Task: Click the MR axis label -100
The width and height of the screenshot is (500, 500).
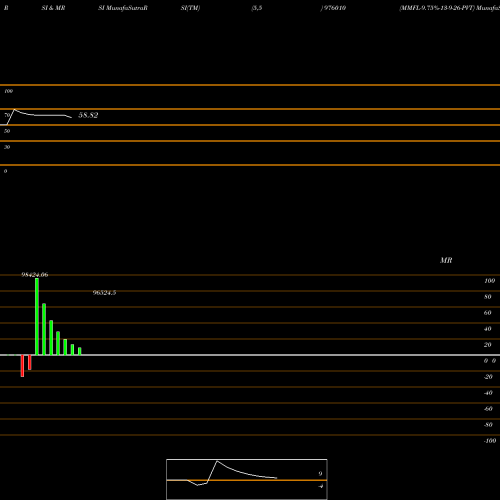Action: tap(490, 441)
